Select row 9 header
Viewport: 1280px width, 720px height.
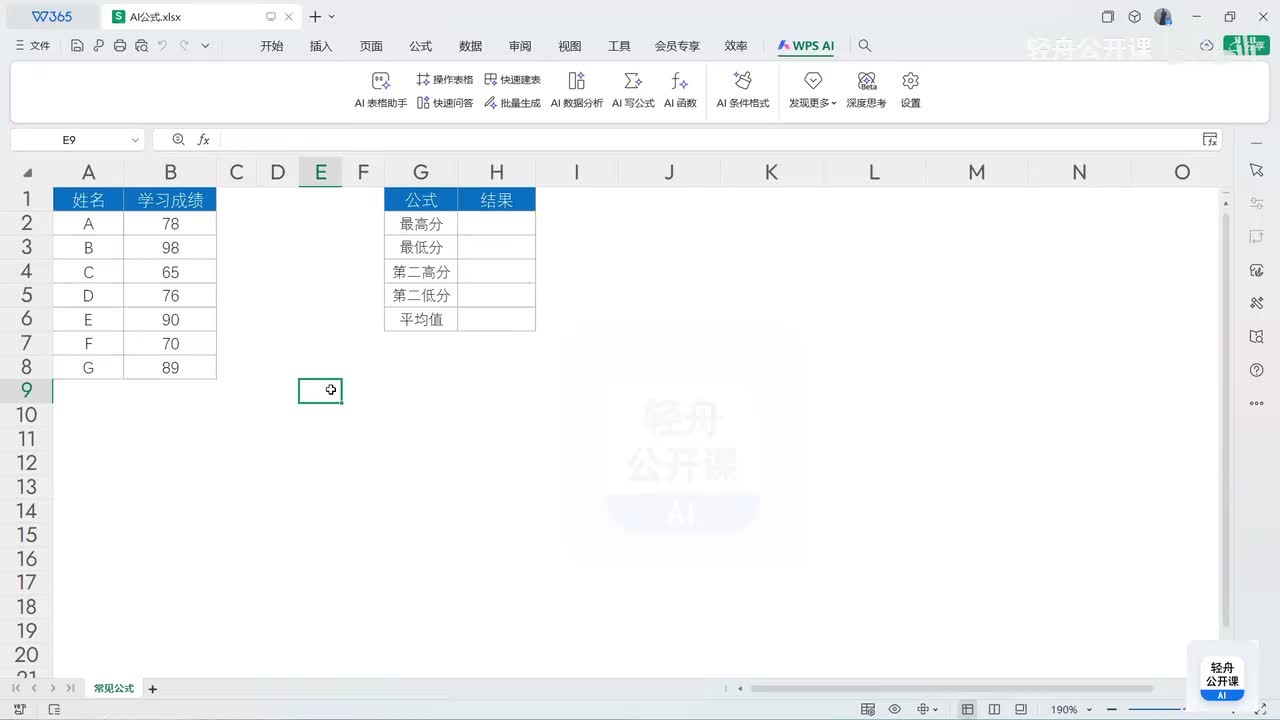coord(26,390)
